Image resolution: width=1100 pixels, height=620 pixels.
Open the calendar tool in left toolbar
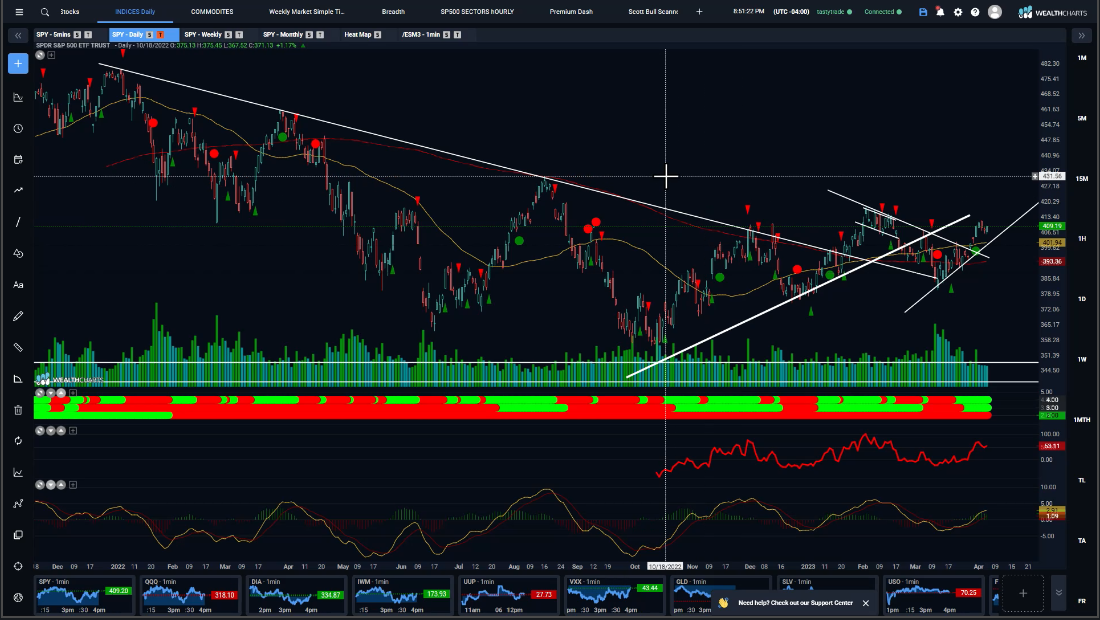tap(18, 160)
